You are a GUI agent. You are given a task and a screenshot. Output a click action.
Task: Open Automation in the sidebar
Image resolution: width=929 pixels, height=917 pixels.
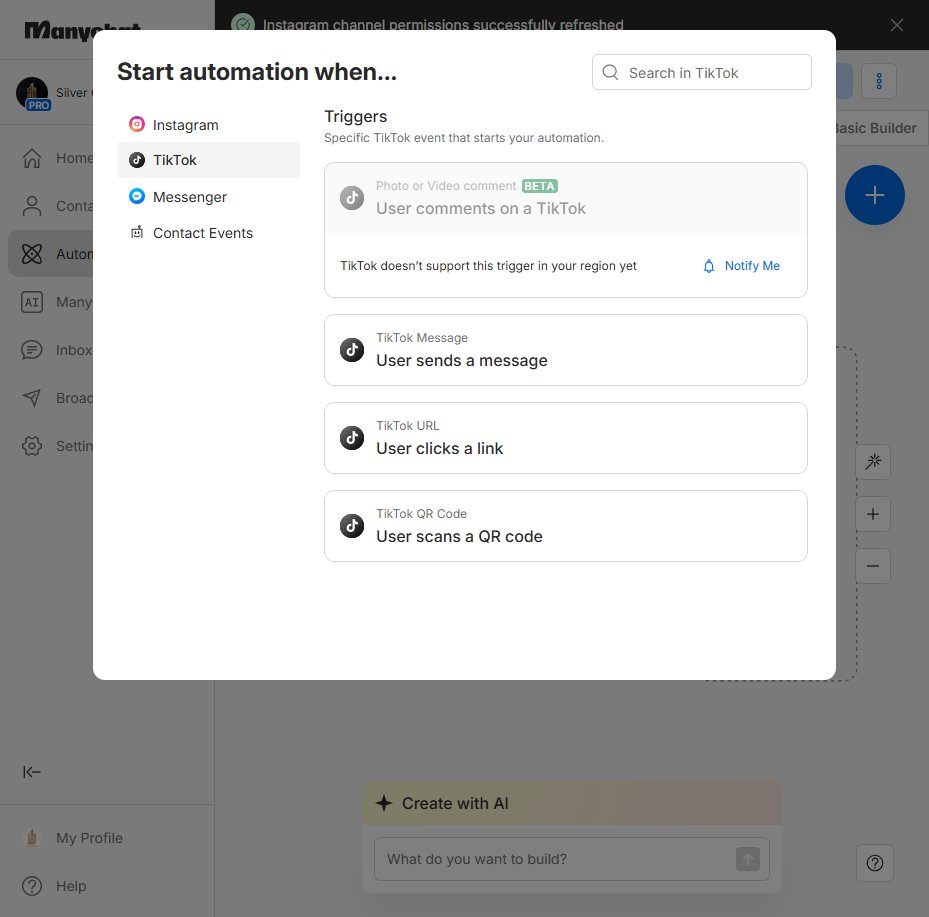pos(52,254)
